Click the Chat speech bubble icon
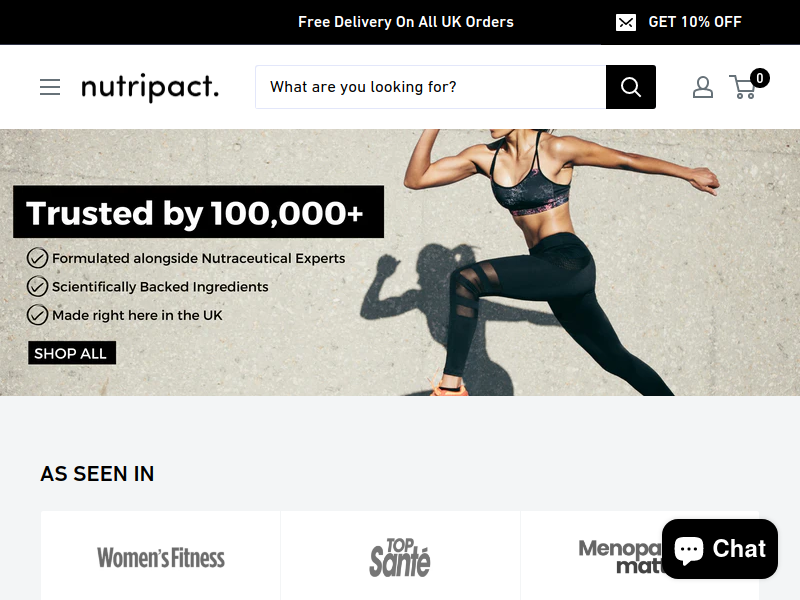The height and width of the screenshot is (600, 800). 689,550
